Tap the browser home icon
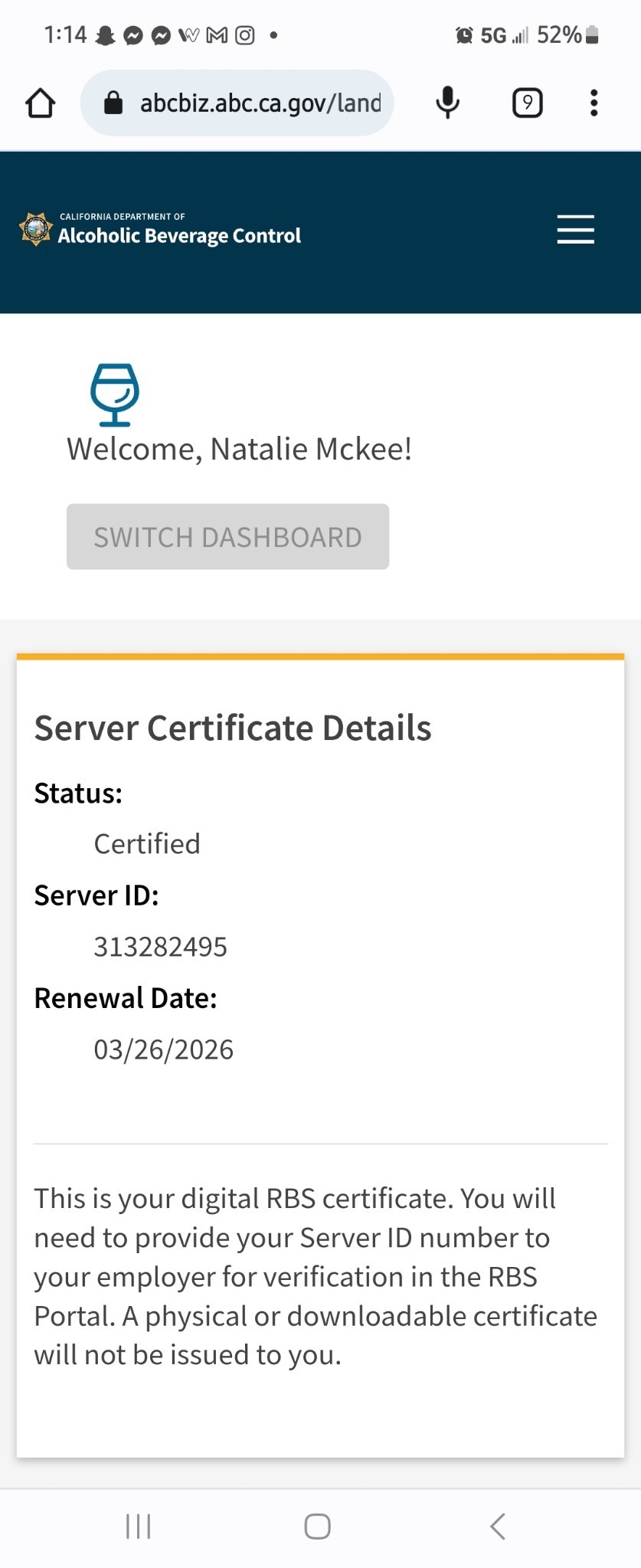The image size is (641, 1568). [x=41, y=103]
